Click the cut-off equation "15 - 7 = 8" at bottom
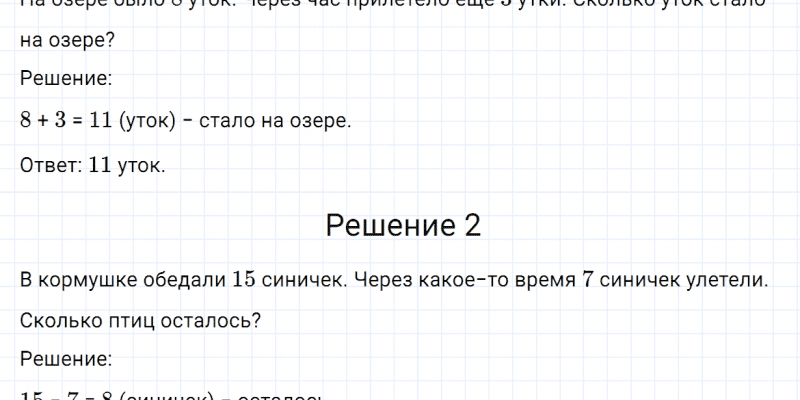The width and height of the screenshot is (800, 400). [64, 396]
